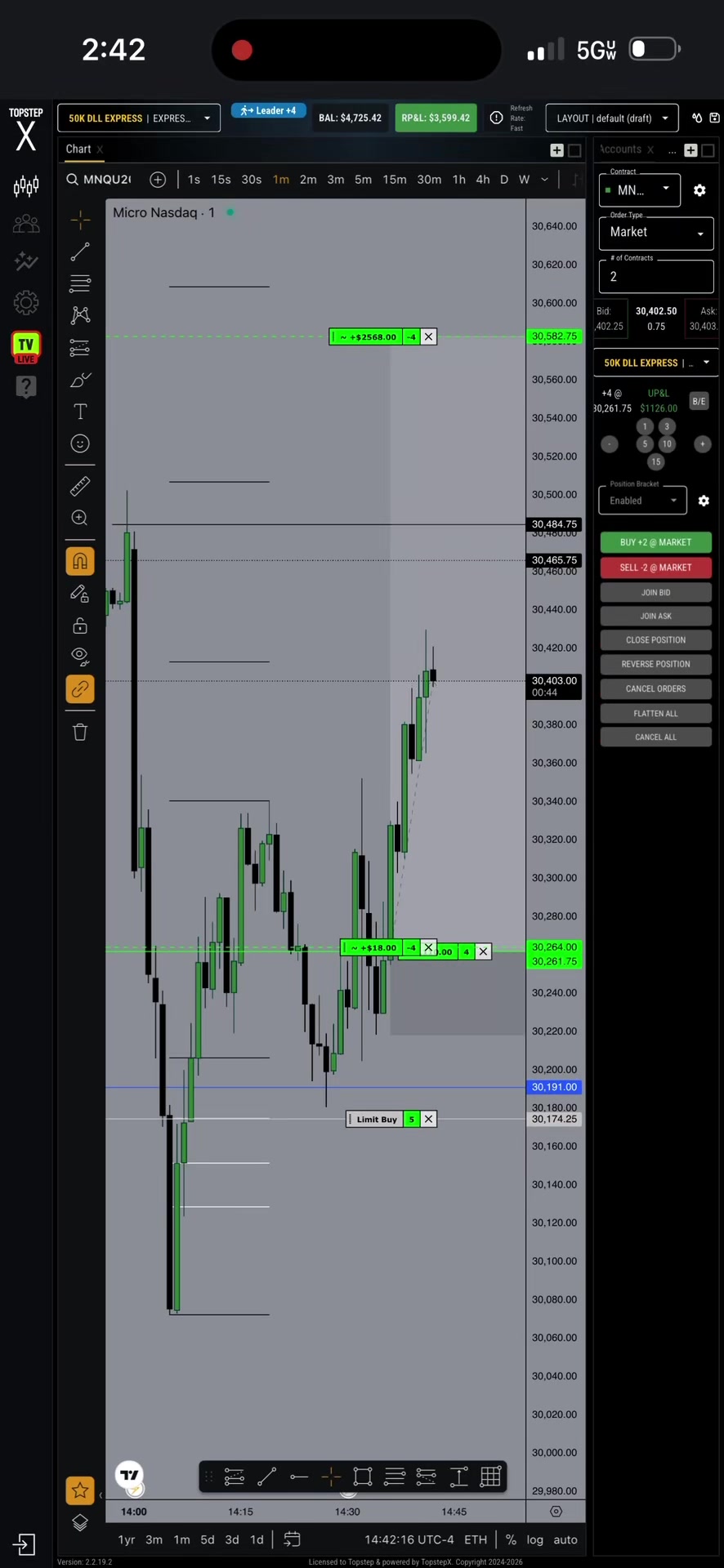Open position bracket settings gear
Image resolution: width=724 pixels, height=1568 pixels.
[x=704, y=501]
